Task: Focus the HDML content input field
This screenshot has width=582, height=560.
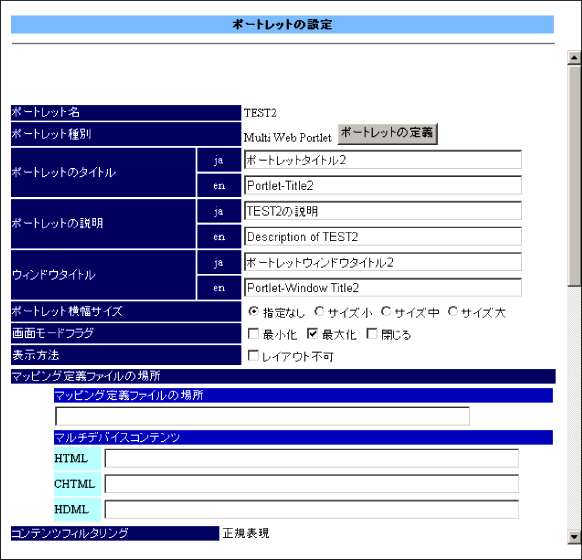Action: [311, 509]
